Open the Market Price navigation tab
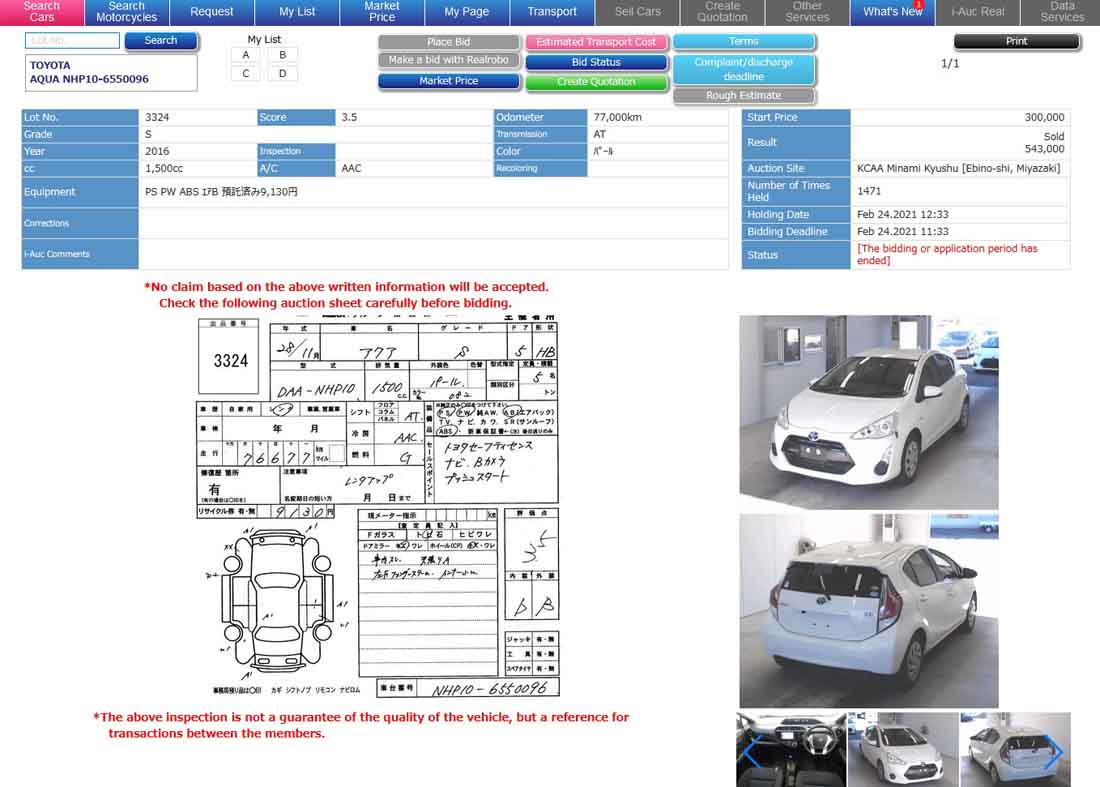The image size is (1100, 787). click(x=382, y=12)
